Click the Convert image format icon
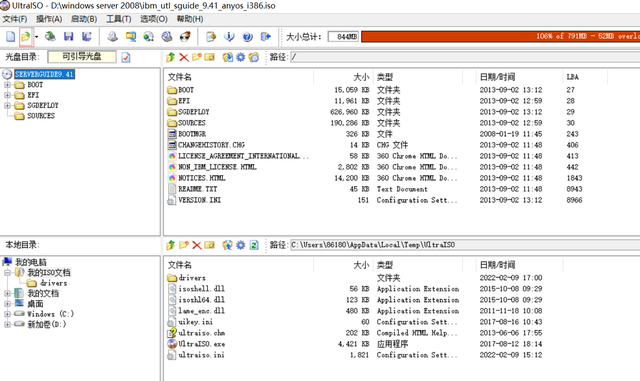The image size is (640, 381). pyautogui.click(x=131, y=37)
